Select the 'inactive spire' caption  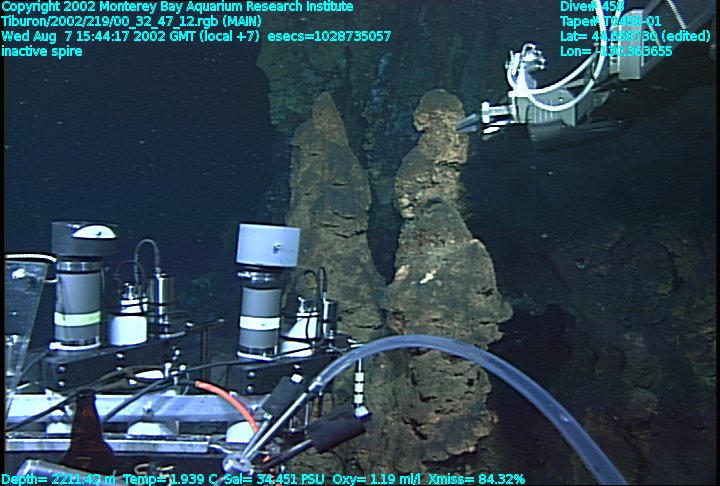[42, 51]
